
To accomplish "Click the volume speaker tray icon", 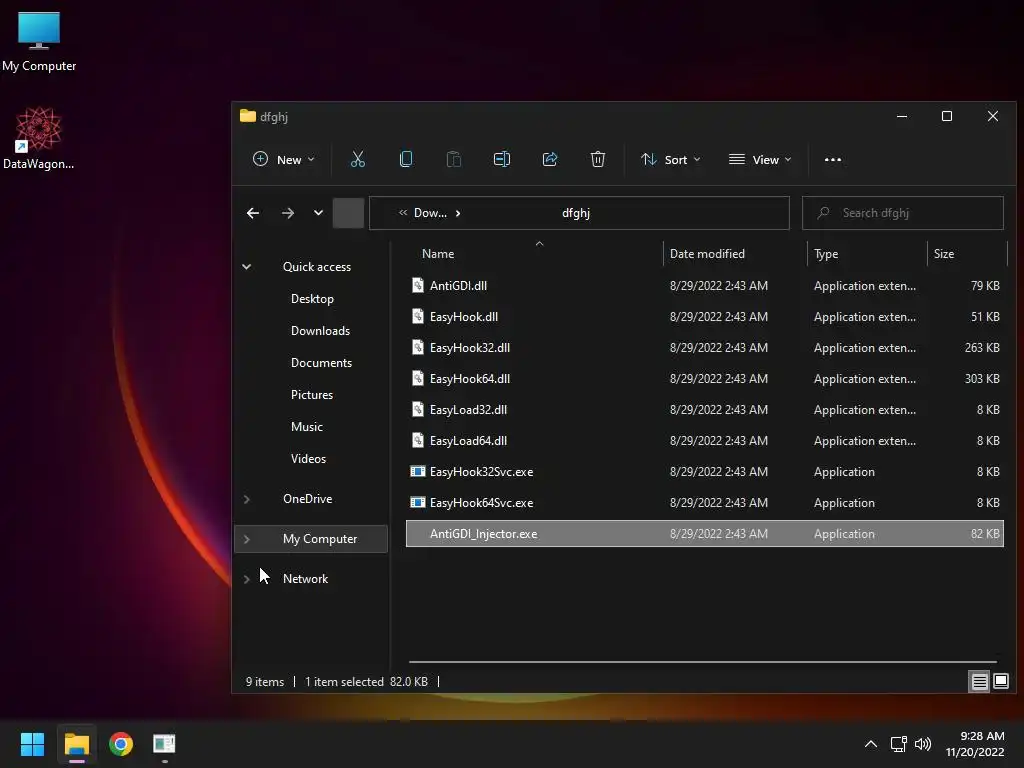I will click(923, 744).
